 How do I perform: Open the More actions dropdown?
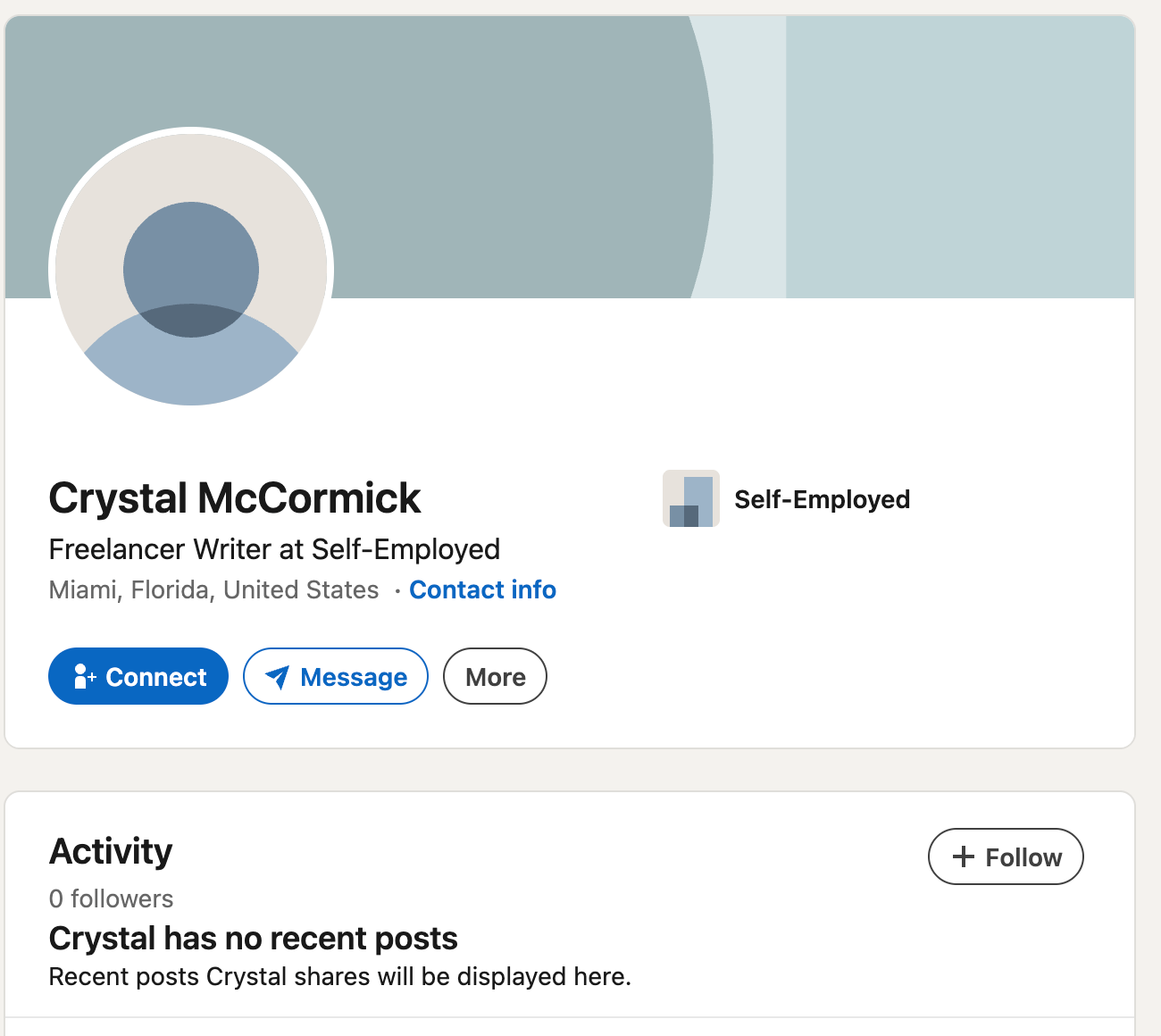[495, 676]
